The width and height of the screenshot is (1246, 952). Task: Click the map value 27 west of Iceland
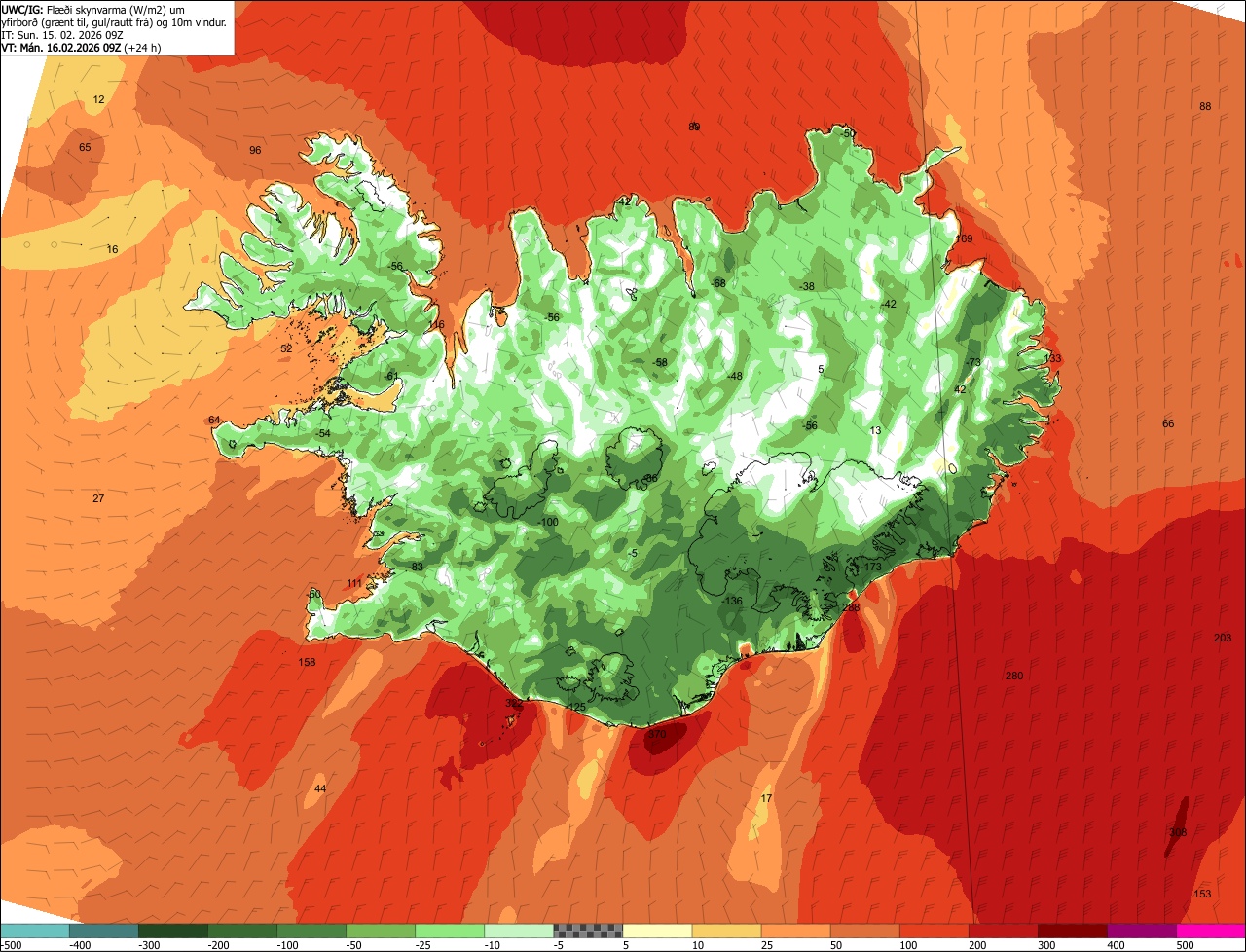pos(98,498)
